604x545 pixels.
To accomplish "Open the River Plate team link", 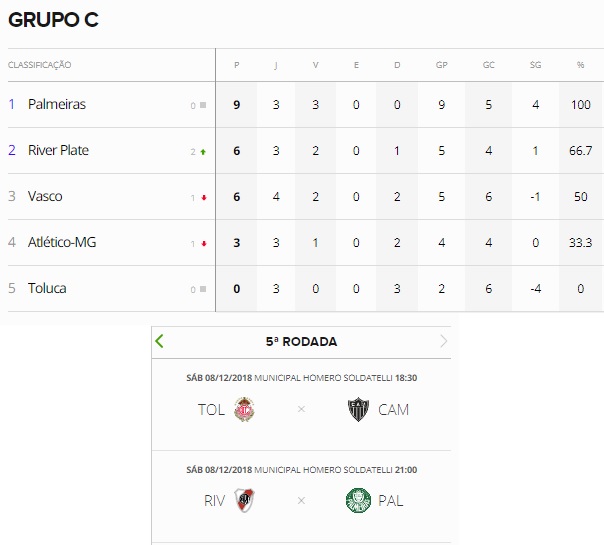I will pos(58,150).
